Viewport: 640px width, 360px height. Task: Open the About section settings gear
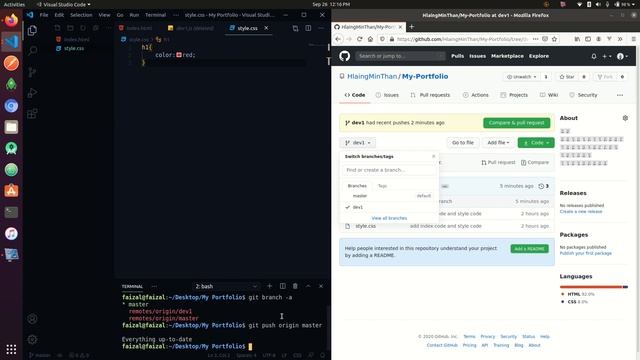coord(625,118)
